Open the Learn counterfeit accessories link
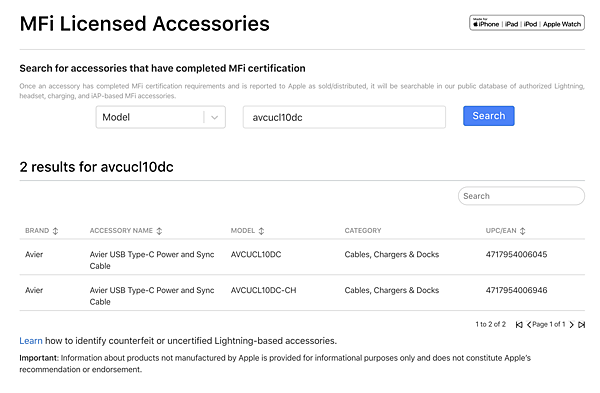Viewport: 600px width, 393px height. click(31, 341)
